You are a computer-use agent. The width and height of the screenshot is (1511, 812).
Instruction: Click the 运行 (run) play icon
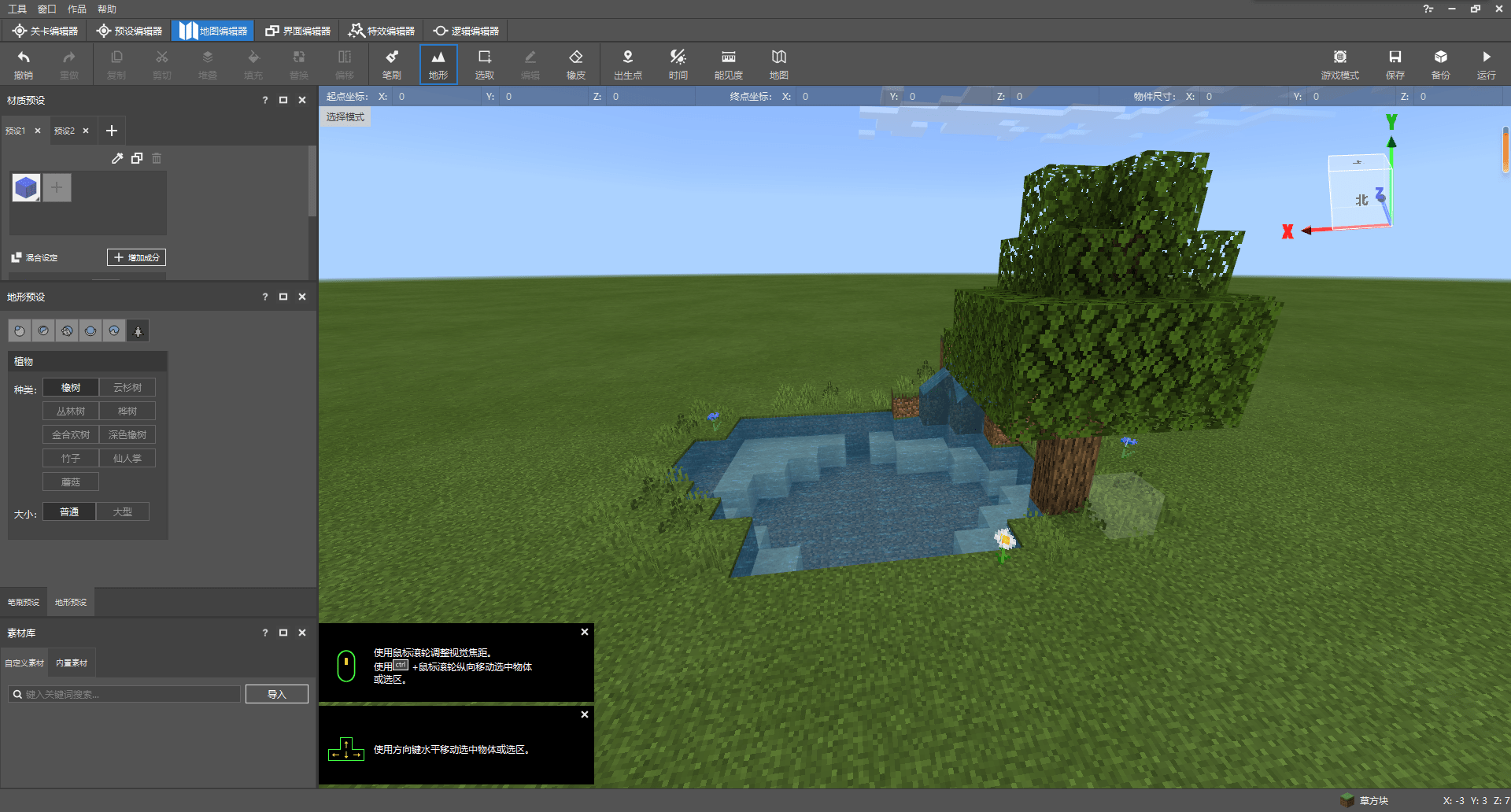coord(1487,64)
